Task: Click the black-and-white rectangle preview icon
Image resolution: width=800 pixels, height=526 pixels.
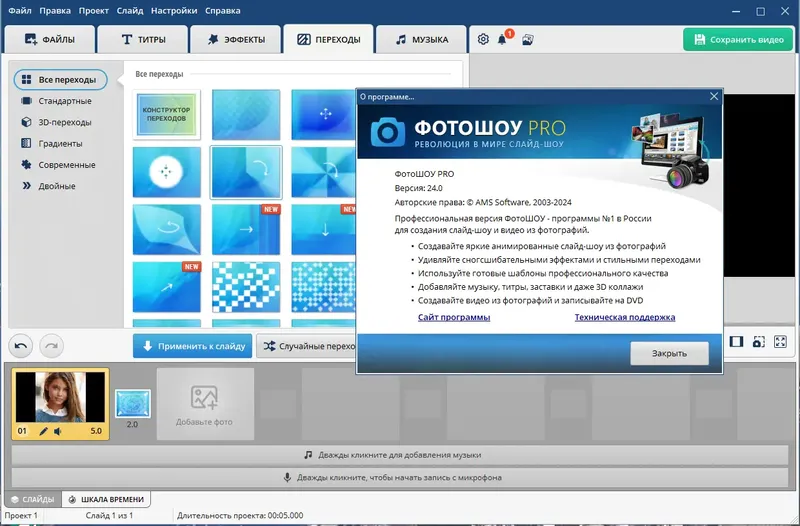Action: pyautogui.click(x=736, y=342)
